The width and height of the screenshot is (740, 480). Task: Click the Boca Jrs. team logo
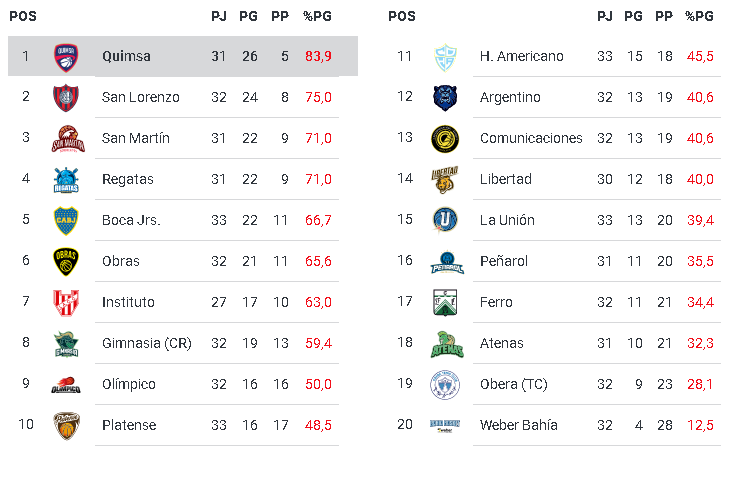tap(66, 220)
